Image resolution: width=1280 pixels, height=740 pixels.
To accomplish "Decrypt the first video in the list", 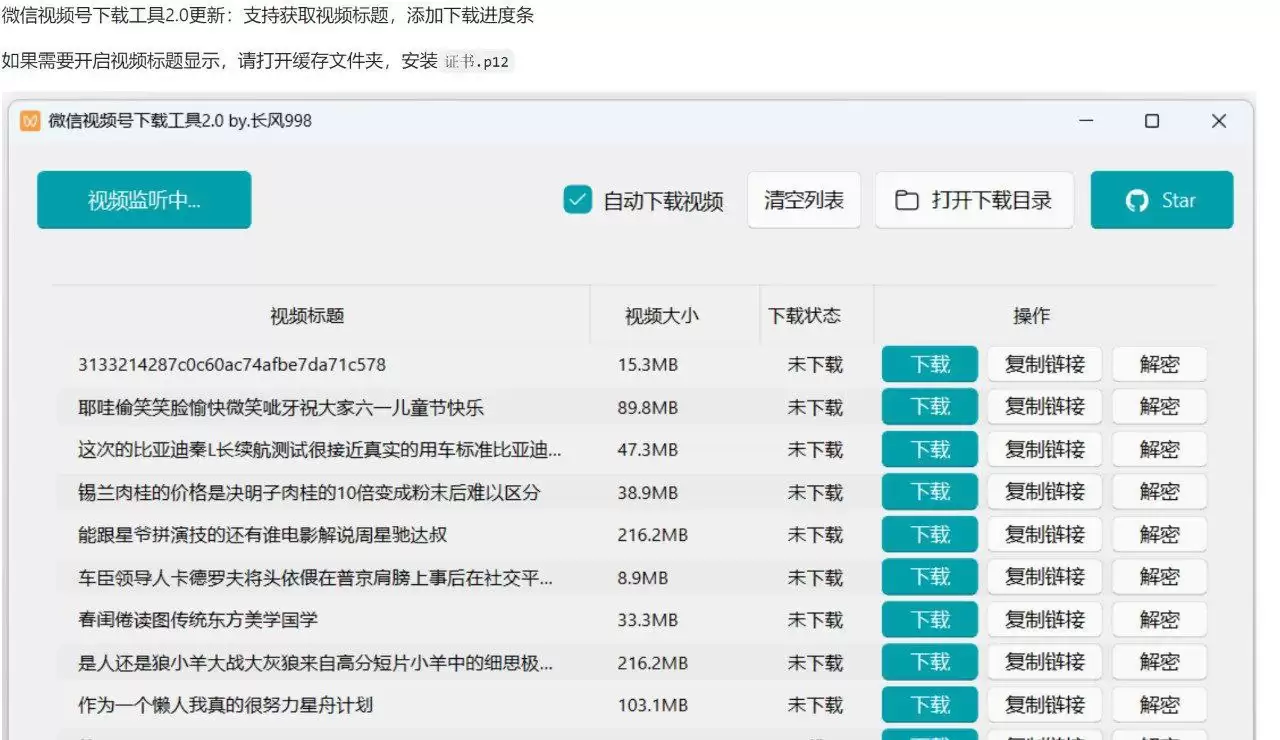I will point(1158,364).
